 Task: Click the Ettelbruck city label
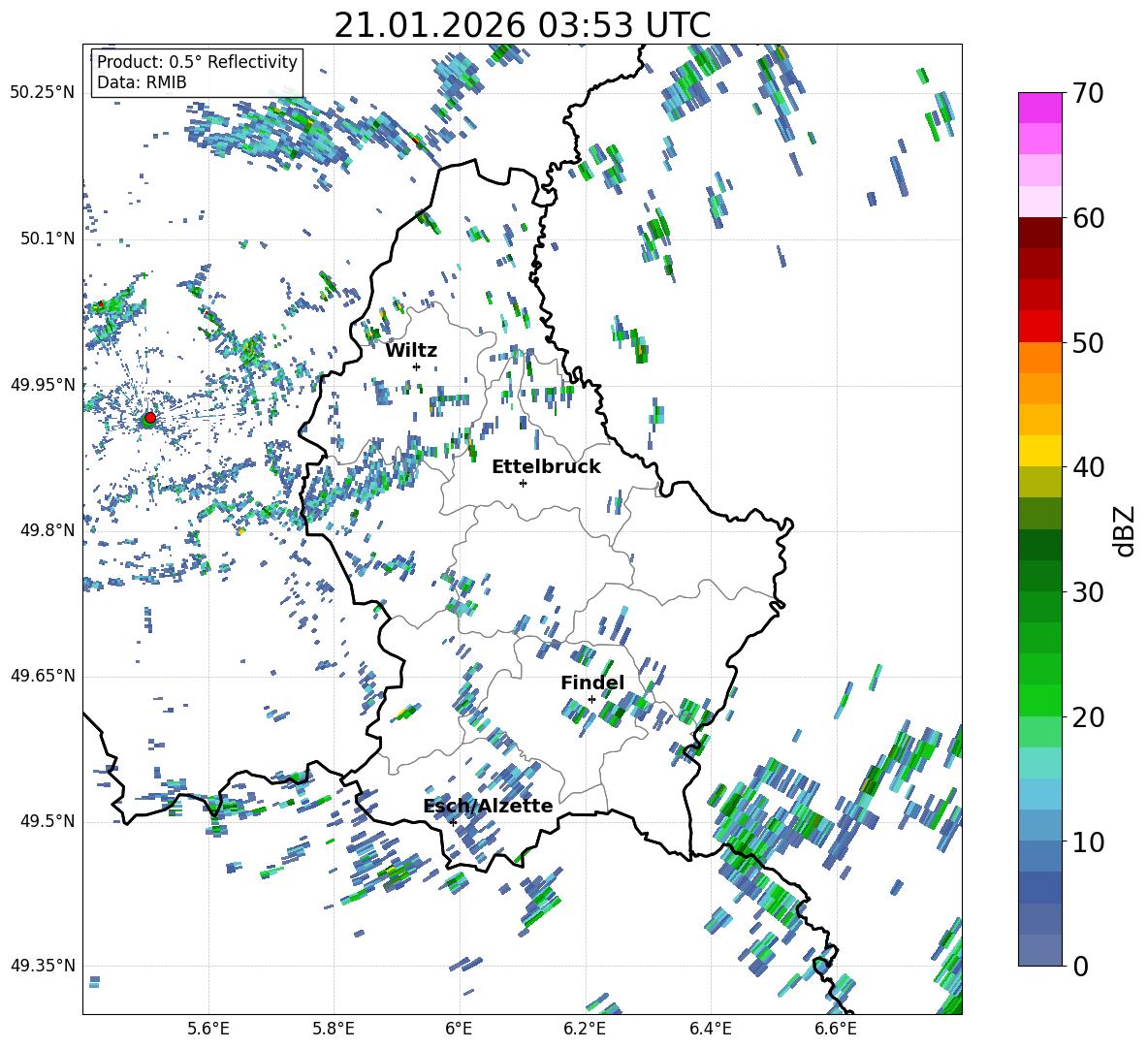click(x=546, y=467)
